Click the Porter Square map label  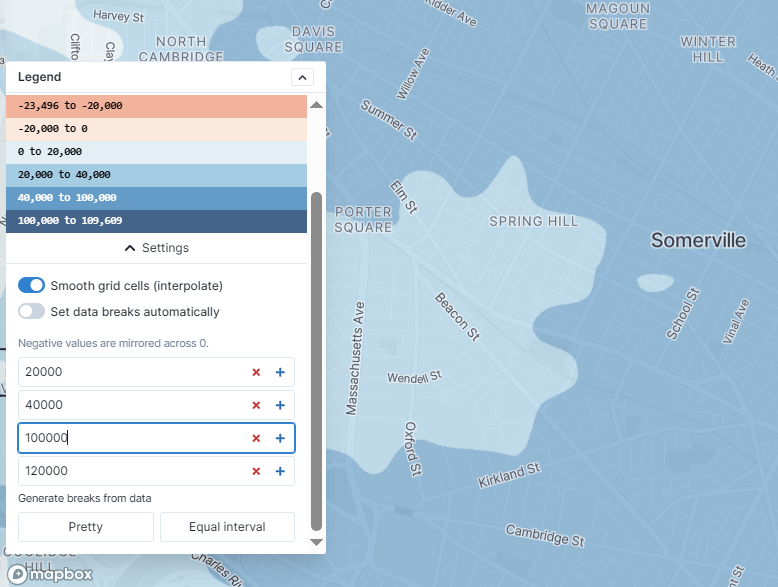(363, 220)
